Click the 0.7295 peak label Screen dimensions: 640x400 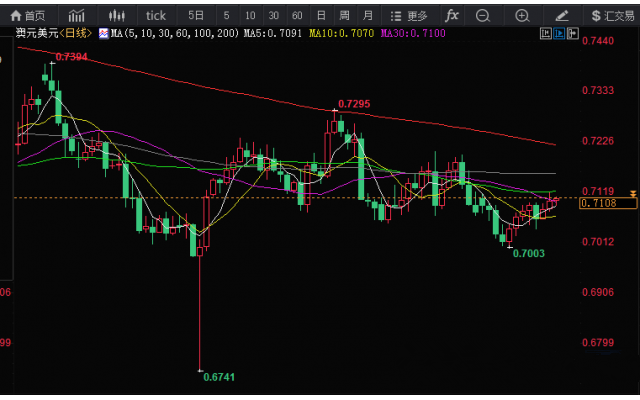(354, 104)
